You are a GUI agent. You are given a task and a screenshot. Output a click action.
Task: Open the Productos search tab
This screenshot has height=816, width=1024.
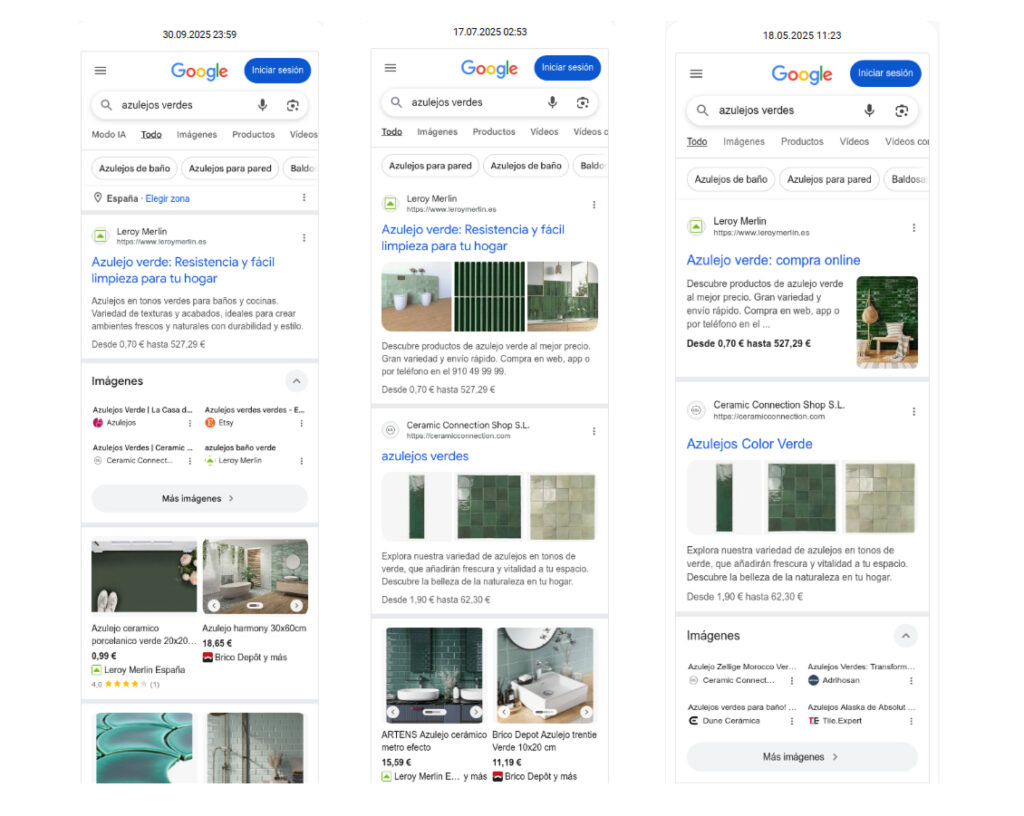pyautogui.click(x=253, y=134)
